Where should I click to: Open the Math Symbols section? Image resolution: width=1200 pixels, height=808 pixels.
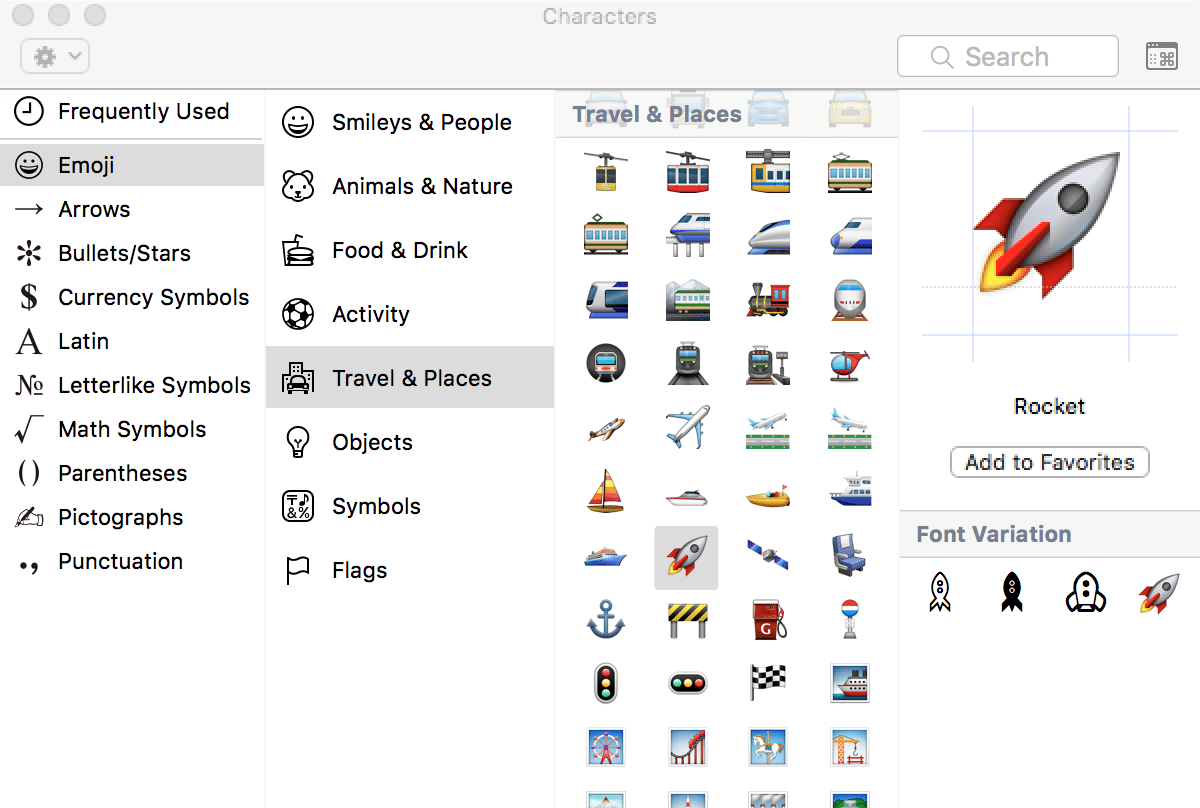coord(131,429)
